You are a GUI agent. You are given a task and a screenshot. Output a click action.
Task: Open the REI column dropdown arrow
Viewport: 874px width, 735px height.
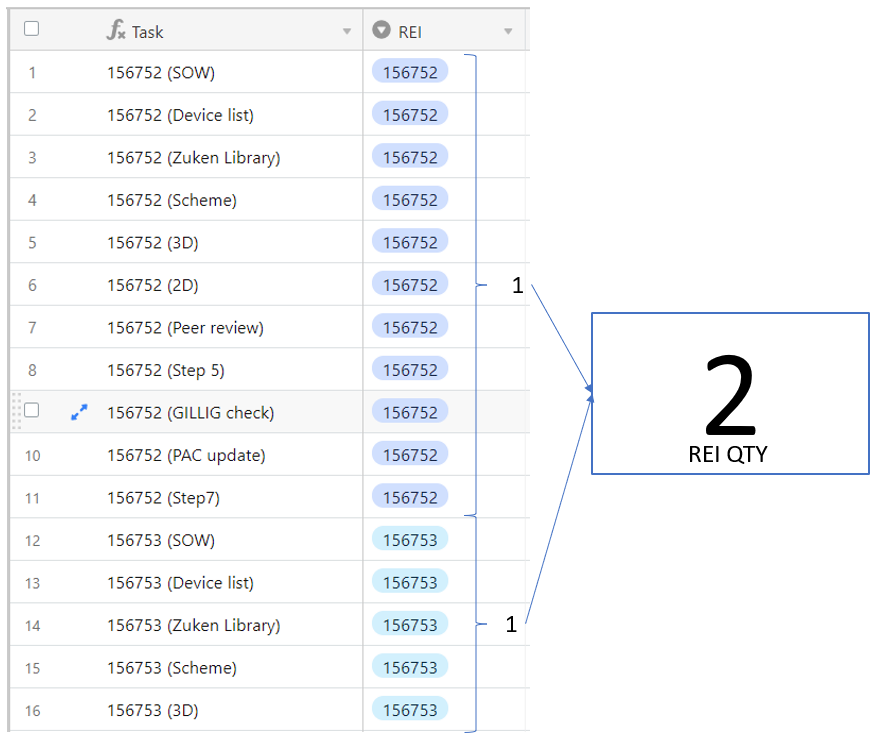coord(508,31)
